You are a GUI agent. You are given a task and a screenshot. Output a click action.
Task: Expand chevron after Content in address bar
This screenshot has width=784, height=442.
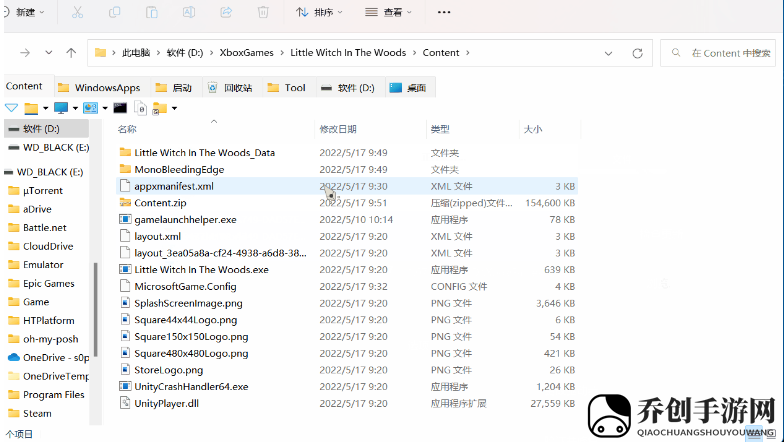(x=468, y=52)
